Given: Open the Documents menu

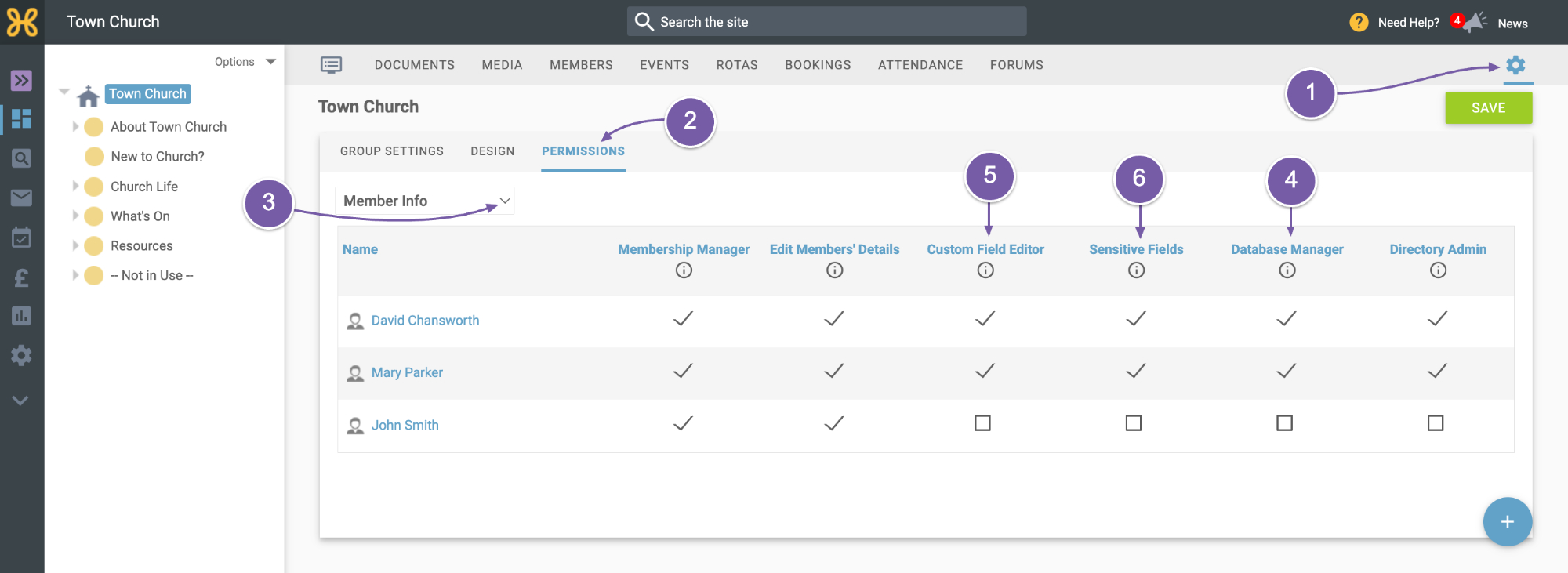Looking at the screenshot, I should pos(415,65).
